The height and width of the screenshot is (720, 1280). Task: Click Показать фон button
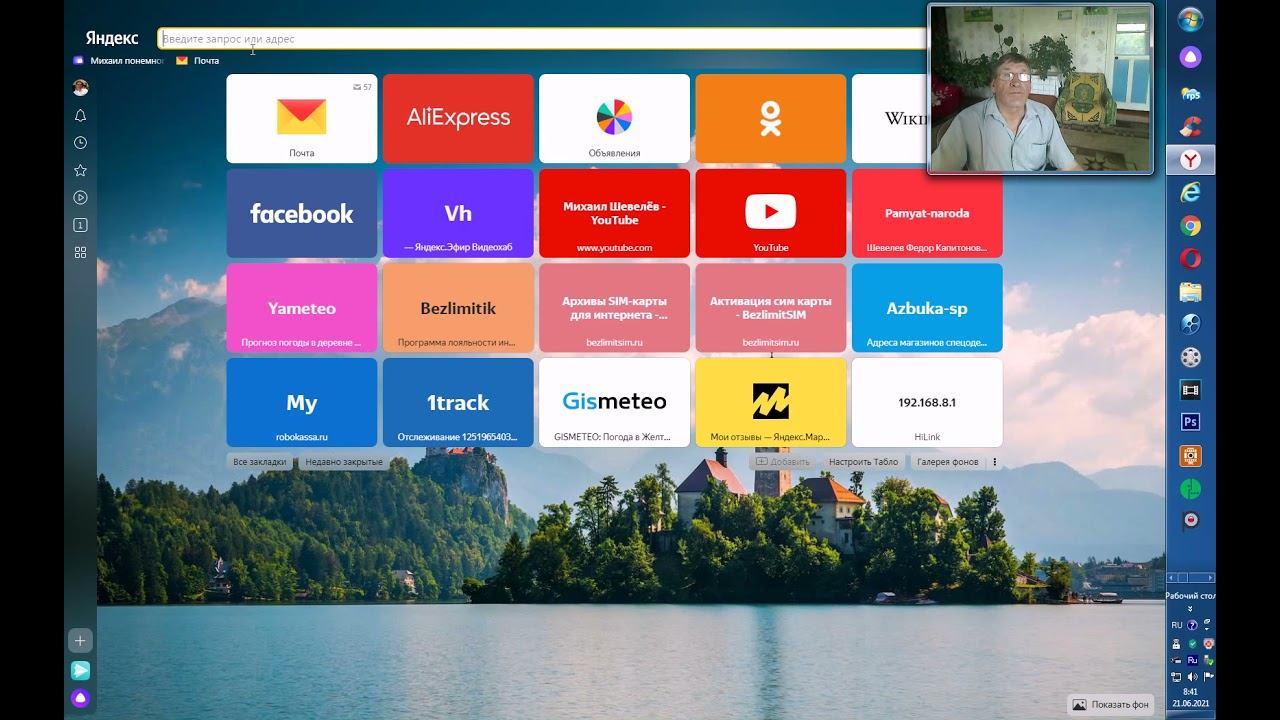[x=1110, y=704]
